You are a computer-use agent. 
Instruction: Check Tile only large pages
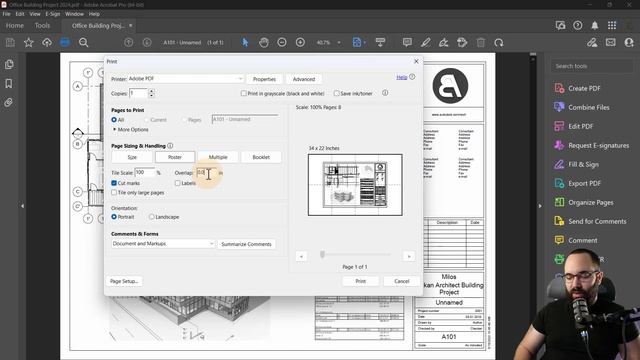(x=114, y=193)
